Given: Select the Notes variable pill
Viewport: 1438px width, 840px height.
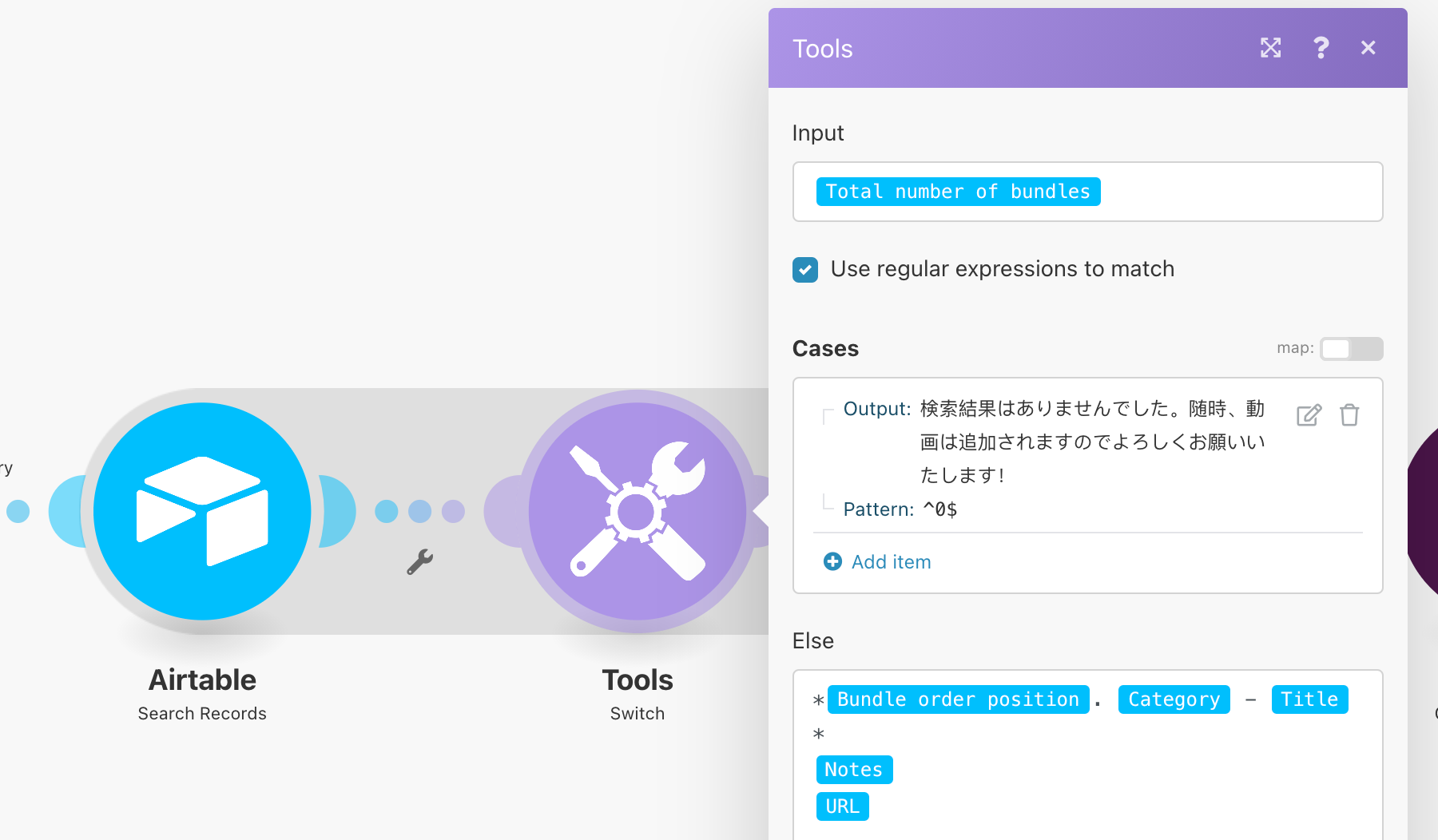Looking at the screenshot, I should pyautogui.click(x=854, y=770).
